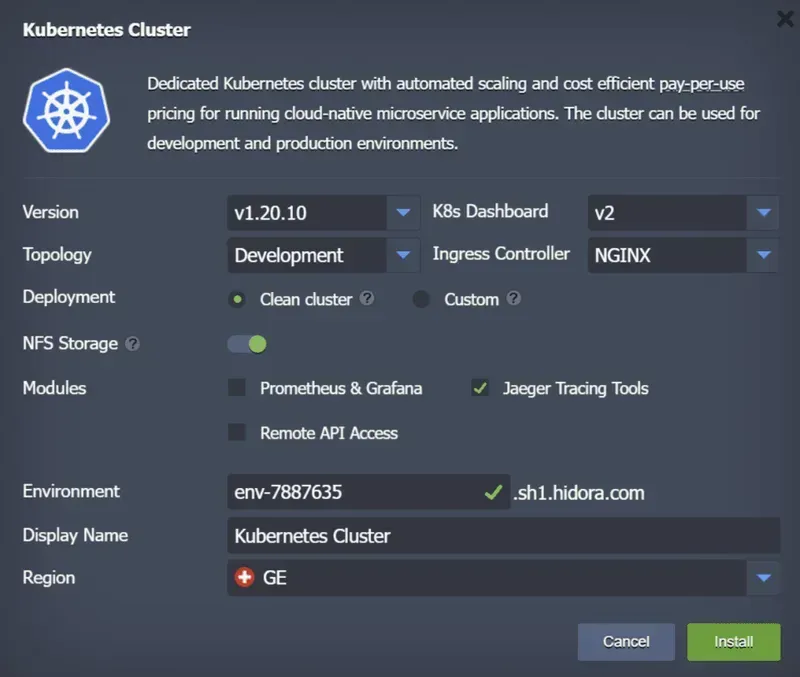The height and width of the screenshot is (677, 800).
Task: Open the Region dropdown arrow
Action: (763, 578)
